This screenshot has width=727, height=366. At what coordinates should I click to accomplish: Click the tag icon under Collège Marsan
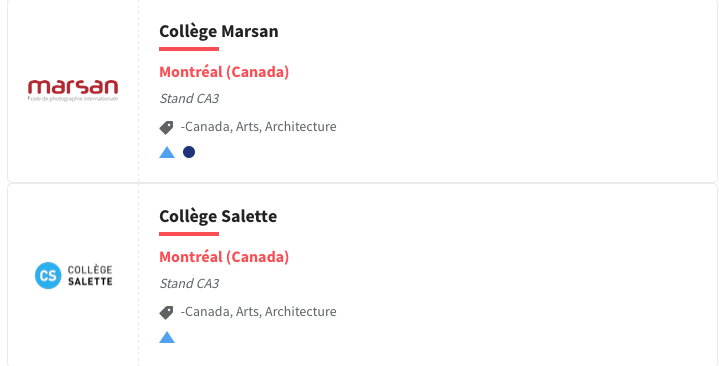166,128
